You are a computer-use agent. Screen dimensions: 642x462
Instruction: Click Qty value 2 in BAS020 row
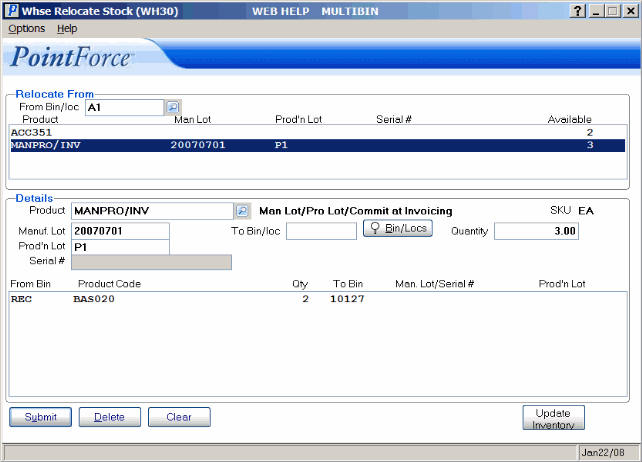pyautogui.click(x=305, y=299)
